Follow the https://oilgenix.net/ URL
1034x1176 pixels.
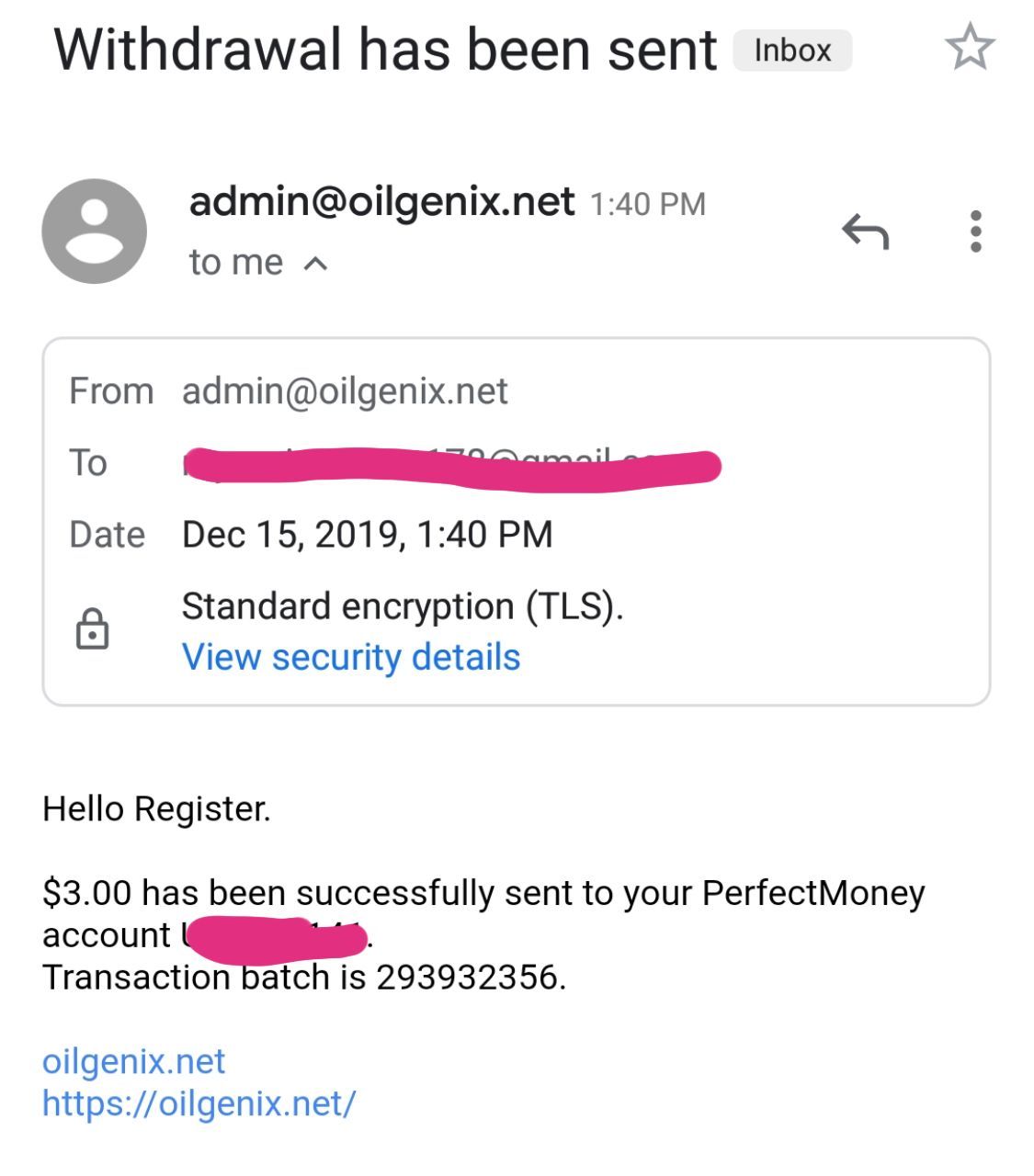click(x=199, y=1102)
